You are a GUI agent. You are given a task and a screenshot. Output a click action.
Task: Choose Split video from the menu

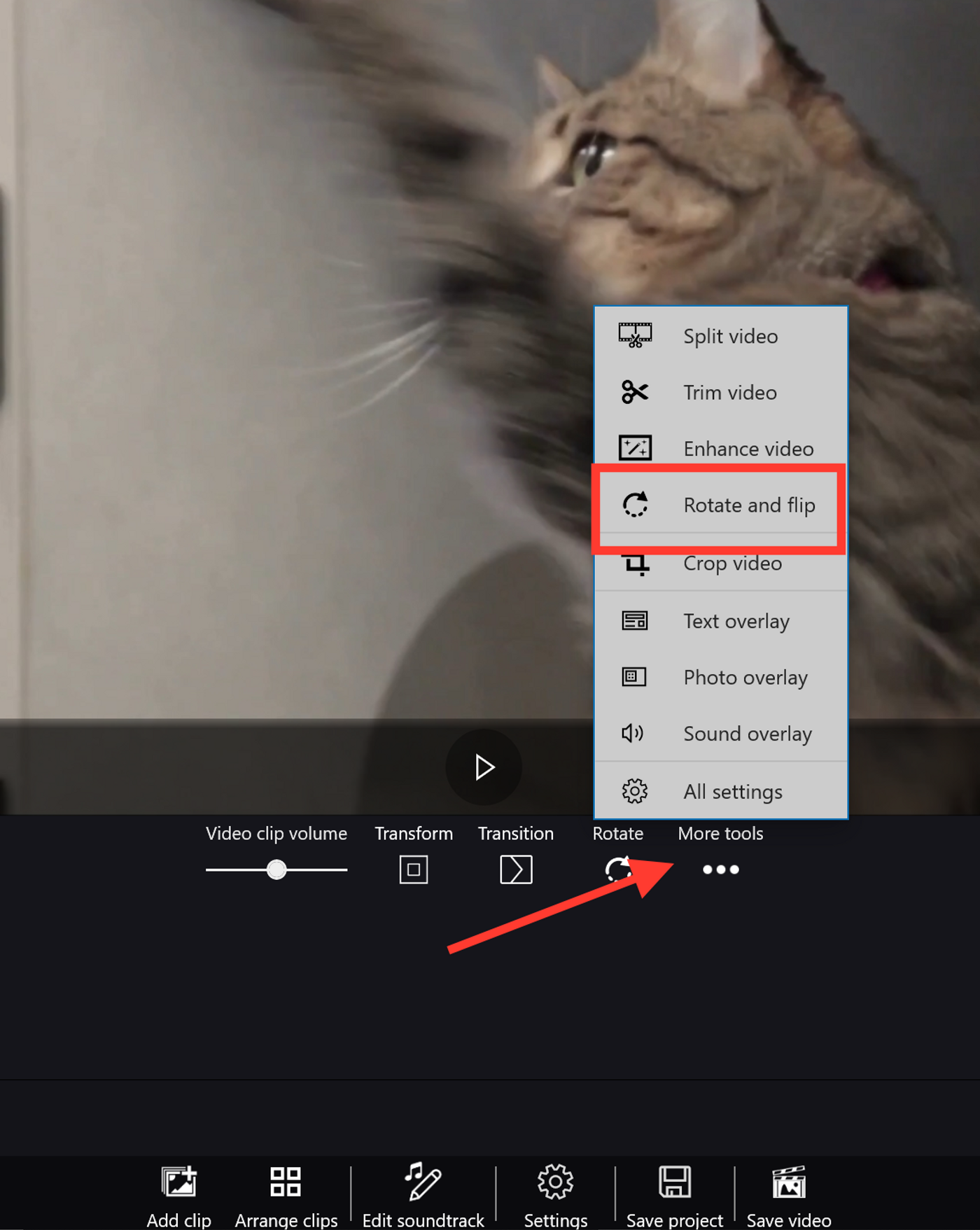point(721,336)
